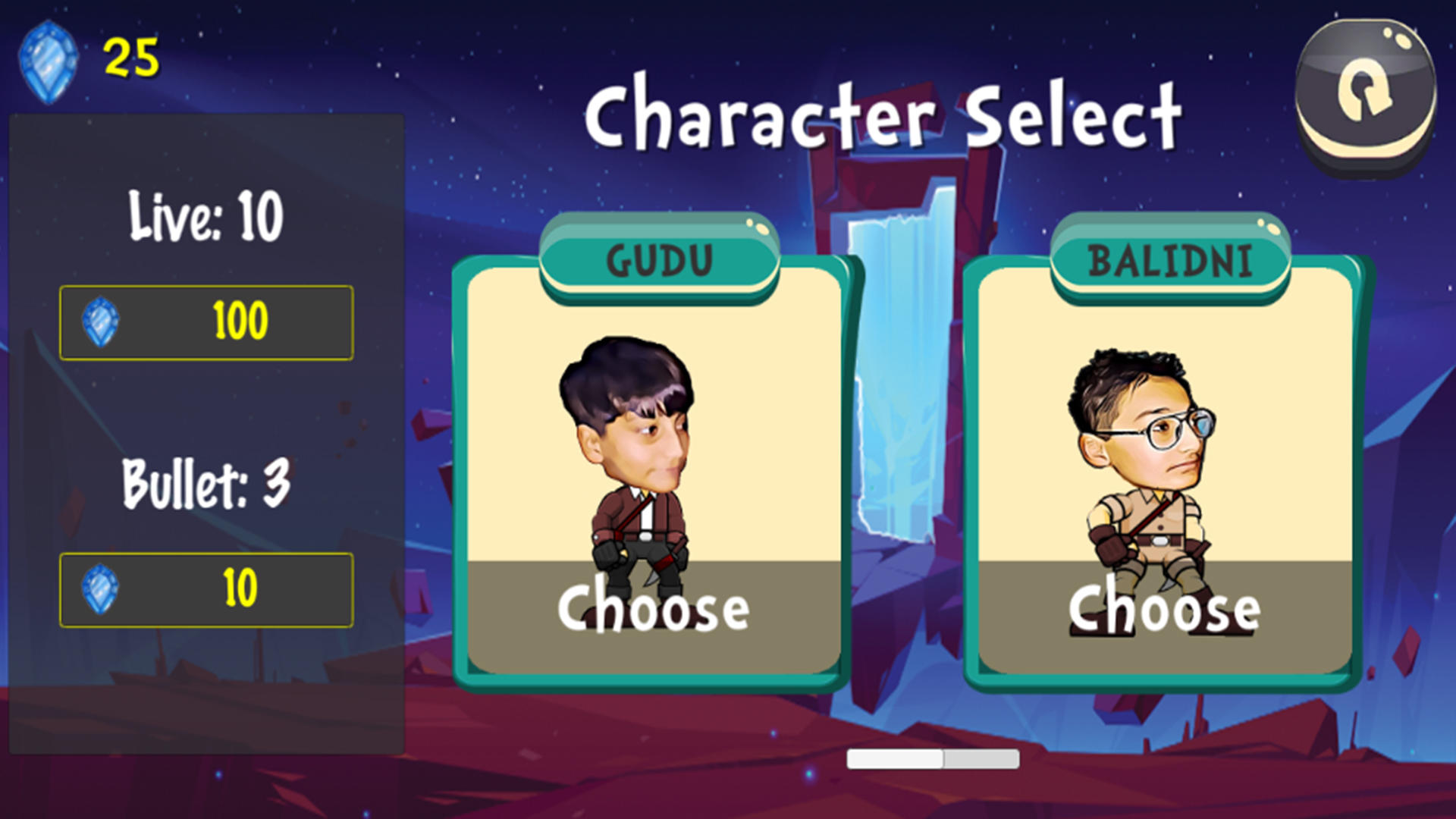Click the 25 gem balance counter
The image size is (1456, 819).
[x=131, y=58]
